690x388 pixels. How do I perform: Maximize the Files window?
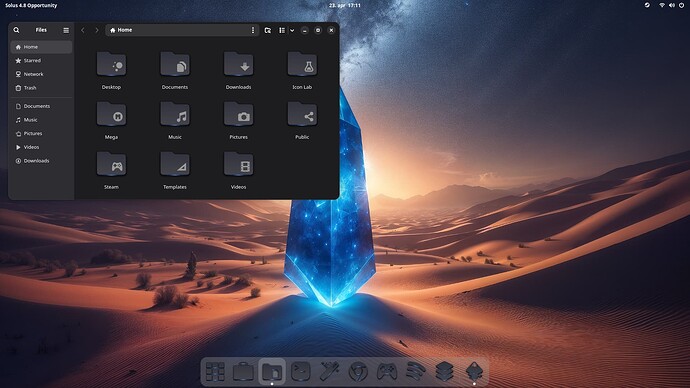point(318,30)
